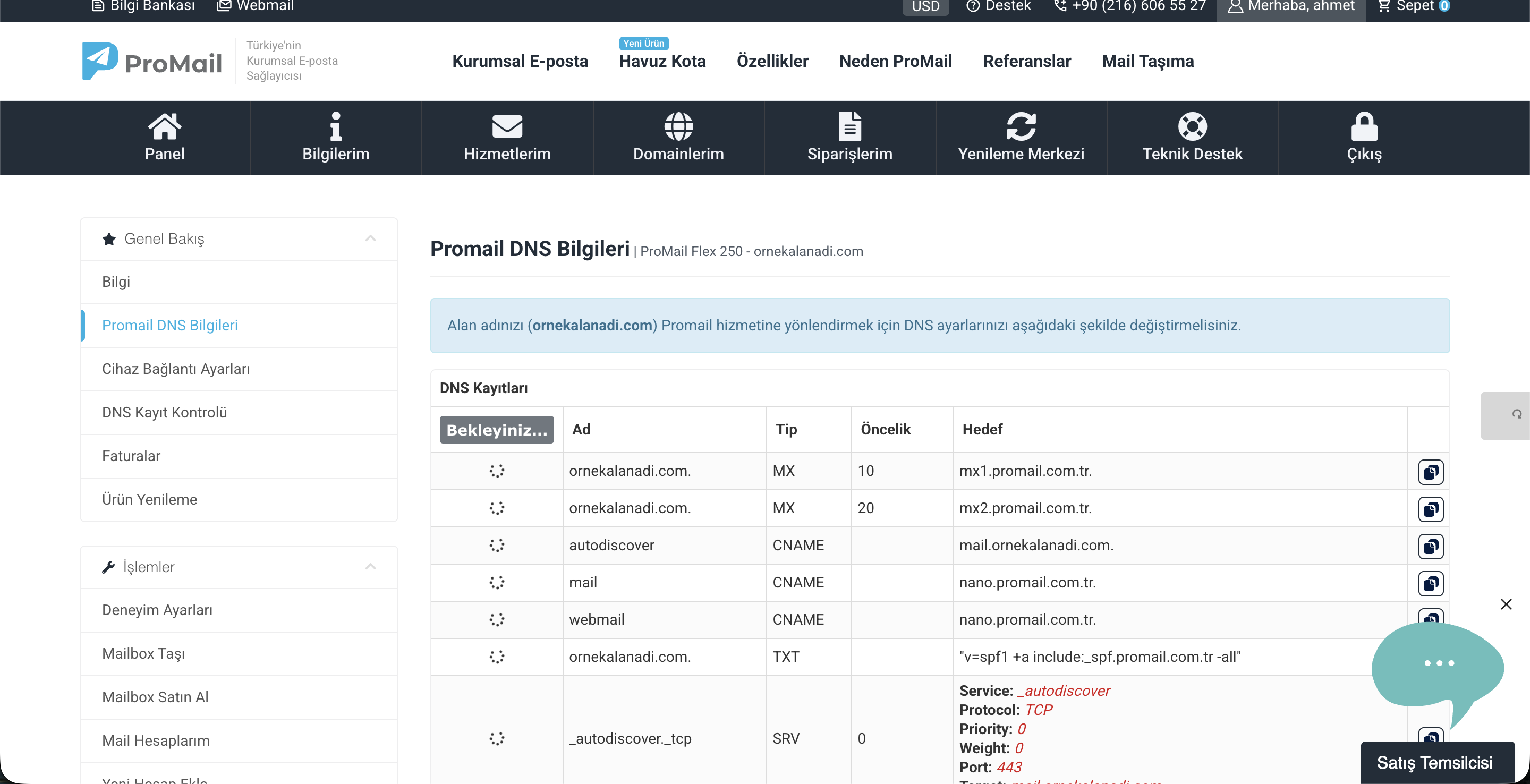Open Özellikler menu item
The width and height of the screenshot is (1530, 784).
772,61
